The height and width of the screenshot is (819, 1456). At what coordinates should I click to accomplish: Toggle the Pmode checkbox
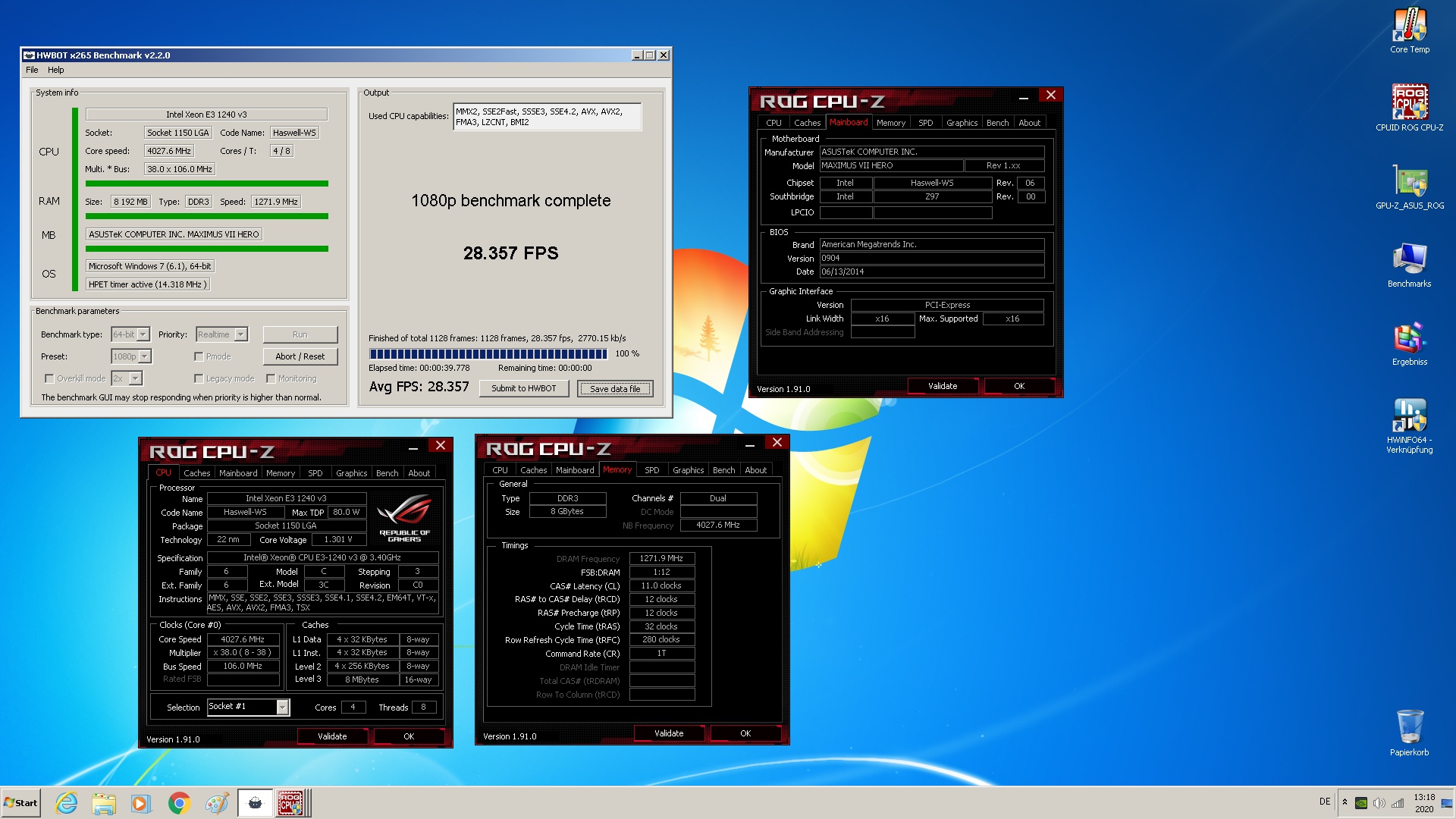click(199, 356)
